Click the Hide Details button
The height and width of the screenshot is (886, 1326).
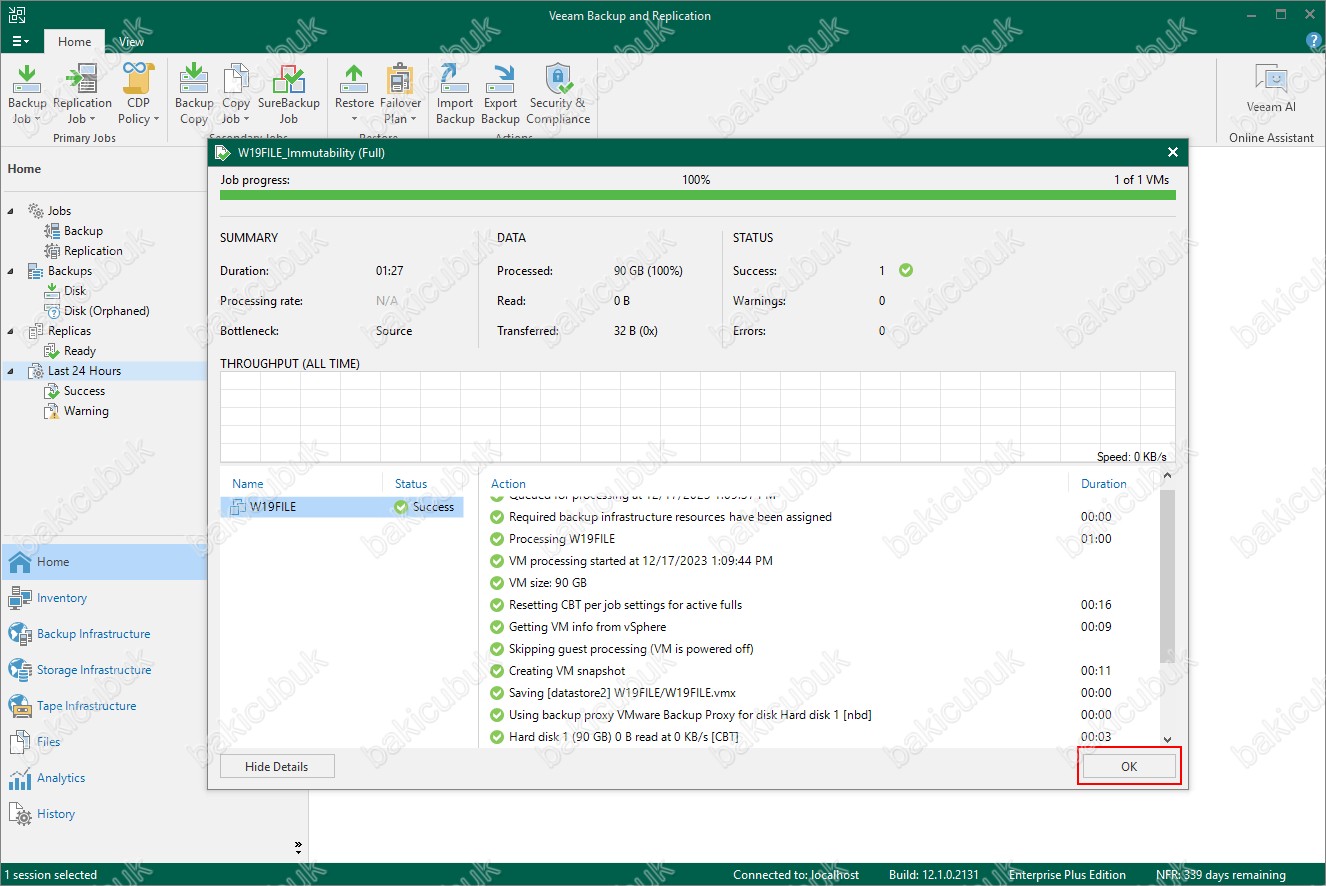(x=277, y=767)
